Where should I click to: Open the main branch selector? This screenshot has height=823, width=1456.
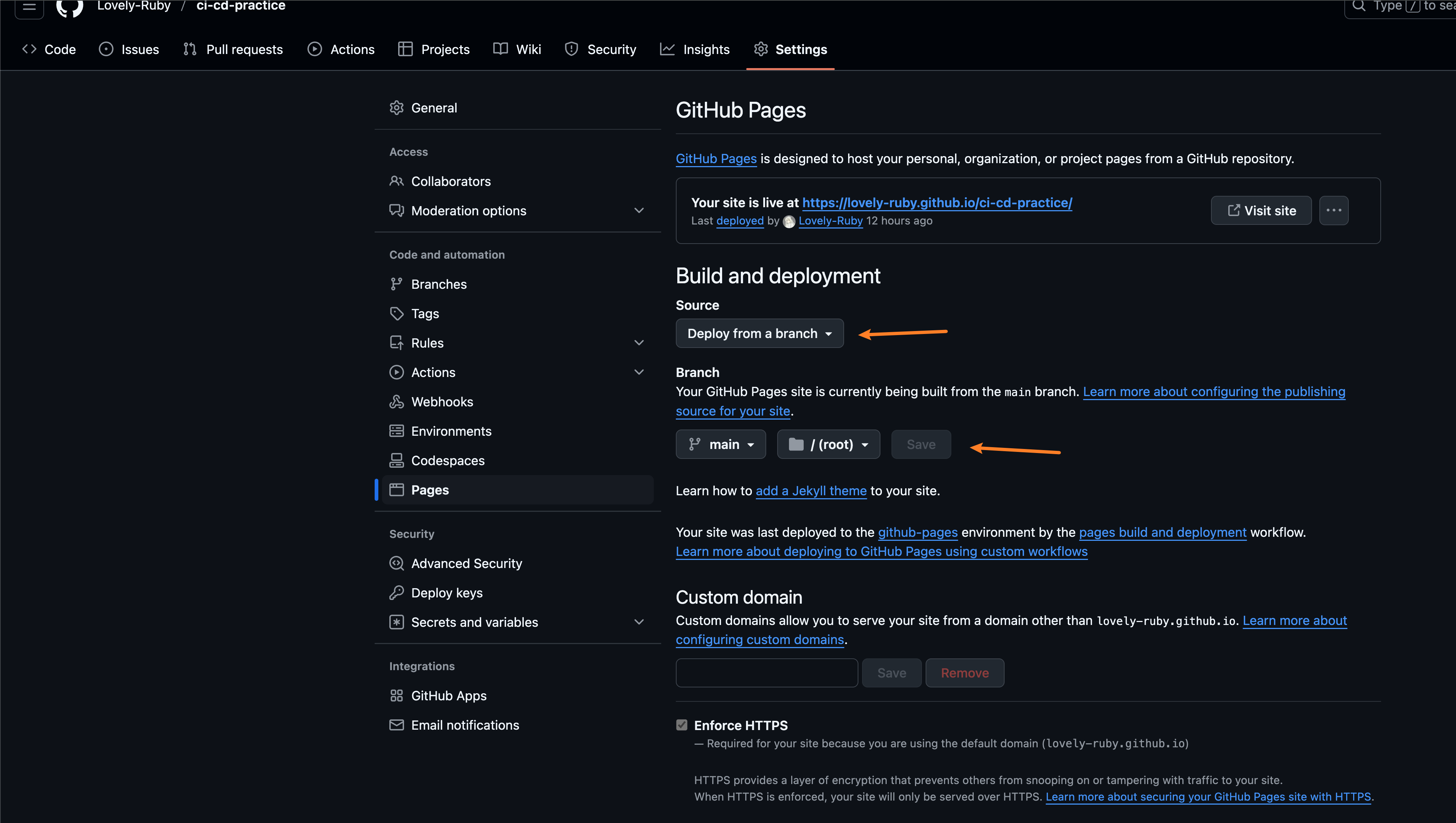721,444
